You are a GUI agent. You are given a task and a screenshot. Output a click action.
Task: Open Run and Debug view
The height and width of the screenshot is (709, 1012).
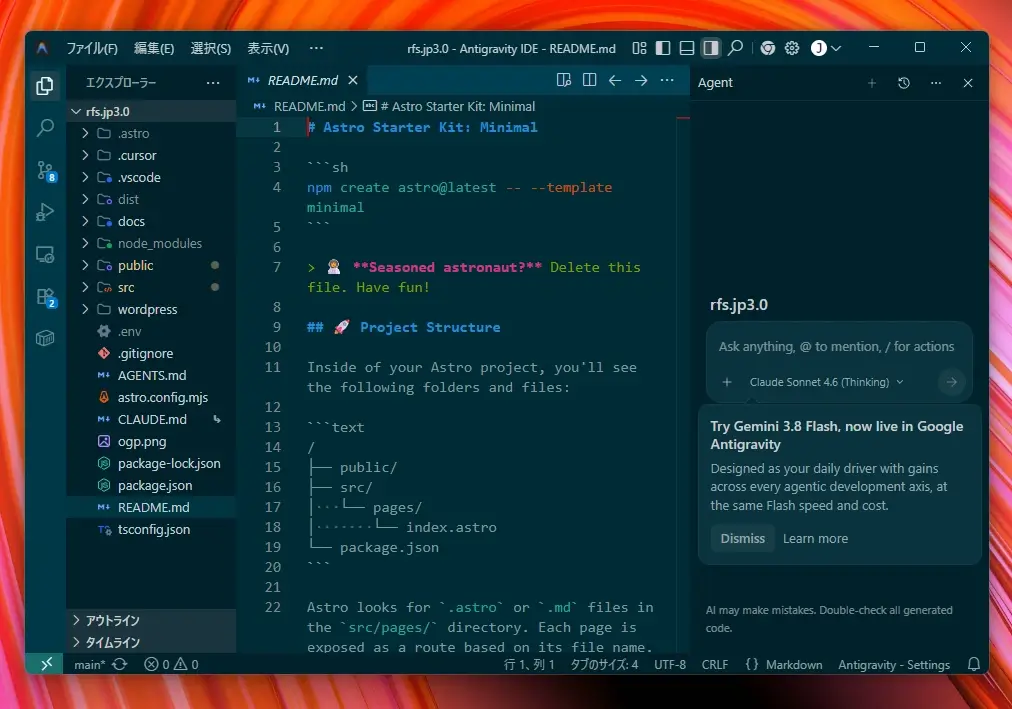(x=45, y=212)
